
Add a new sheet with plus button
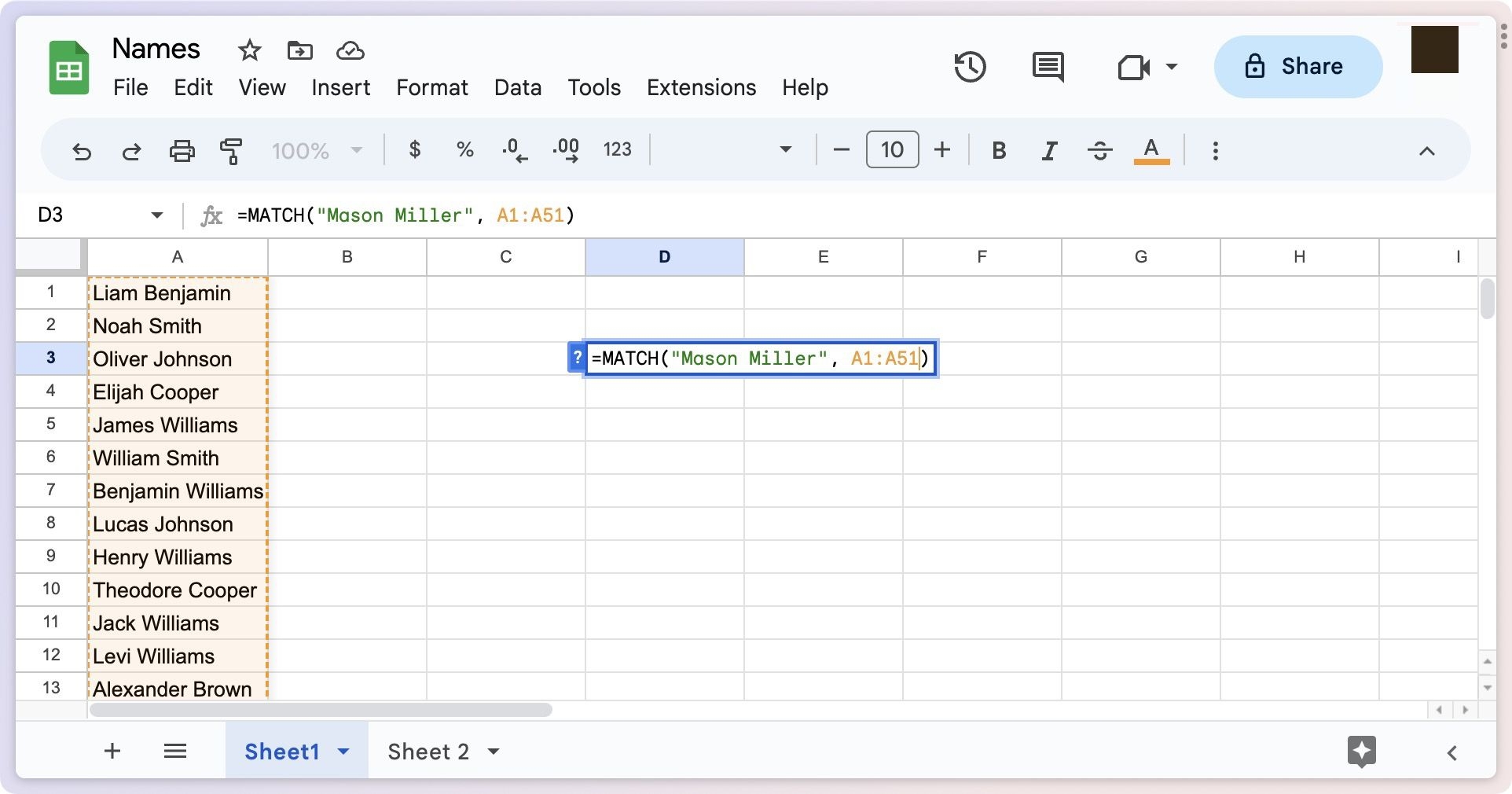tap(112, 752)
